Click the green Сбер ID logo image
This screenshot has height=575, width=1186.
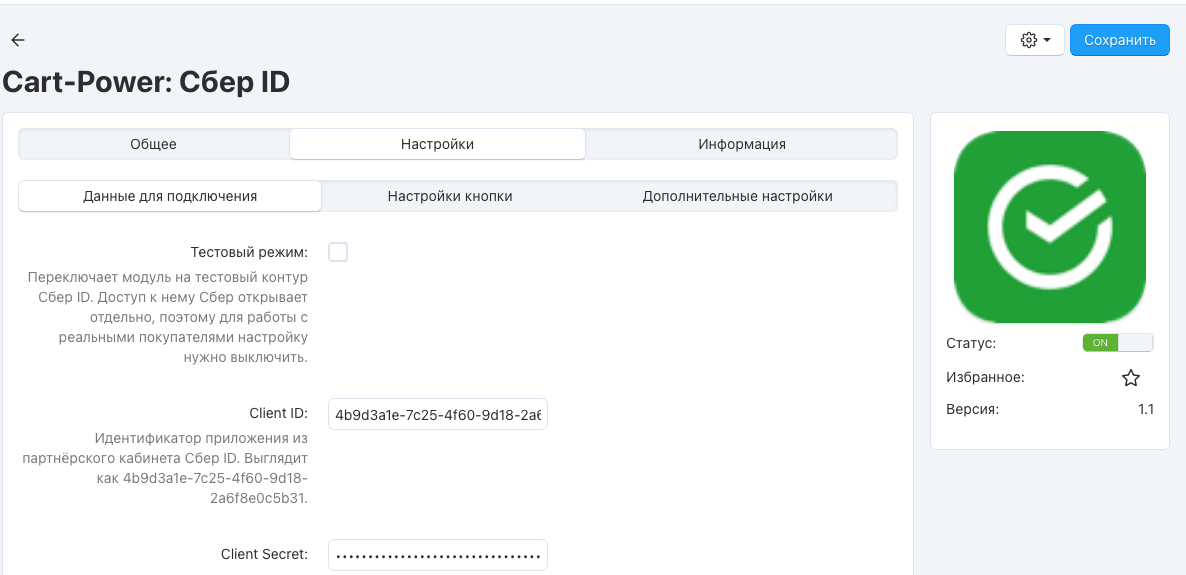click(x=1050, y=227)
